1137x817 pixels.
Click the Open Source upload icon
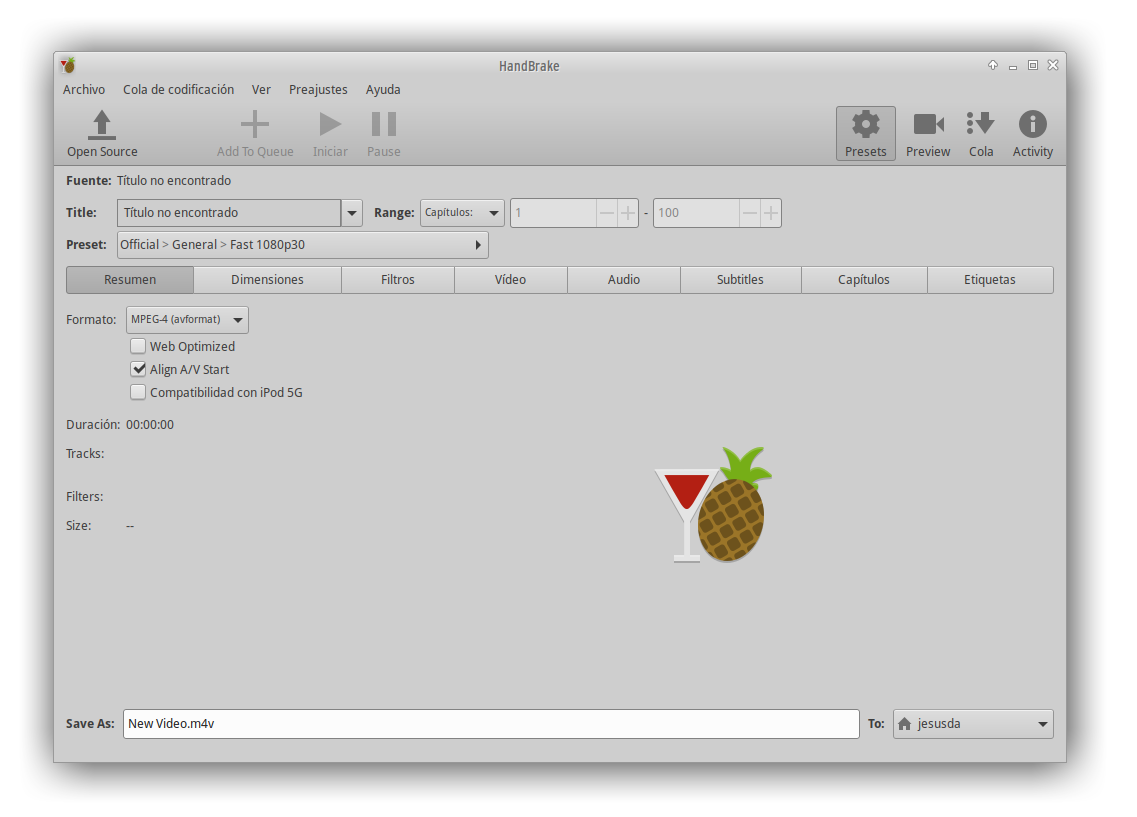click(x=102, y=125)
